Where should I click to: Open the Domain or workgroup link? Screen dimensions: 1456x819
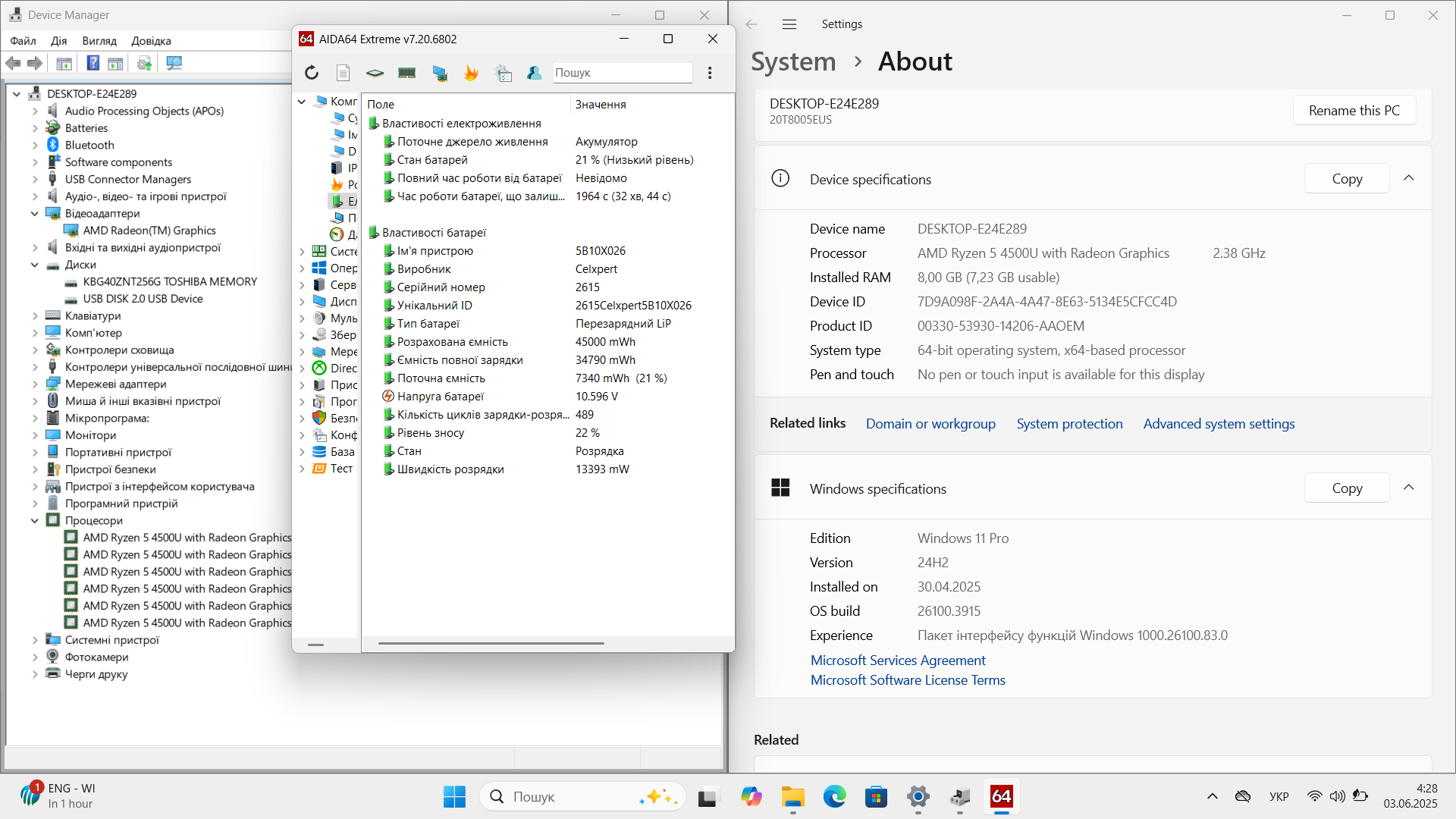coord(930,424)
